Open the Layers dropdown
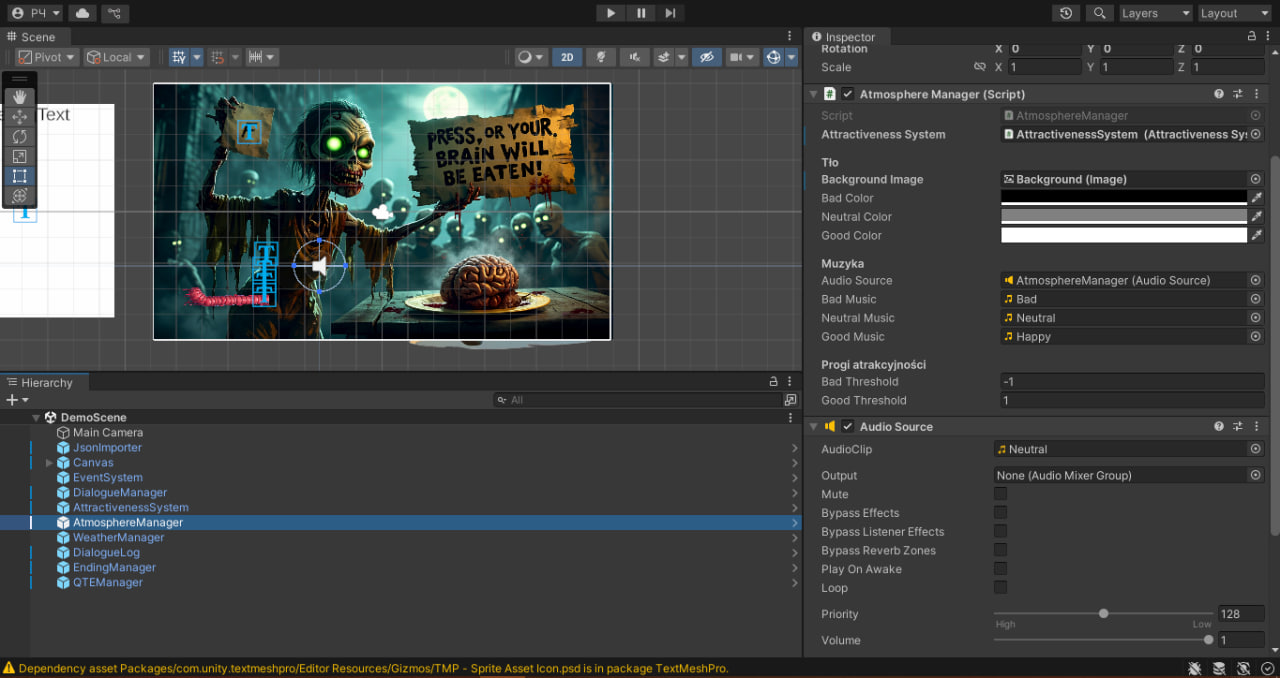This screenshot has height=678, width=1280. tap(1155, 13)
